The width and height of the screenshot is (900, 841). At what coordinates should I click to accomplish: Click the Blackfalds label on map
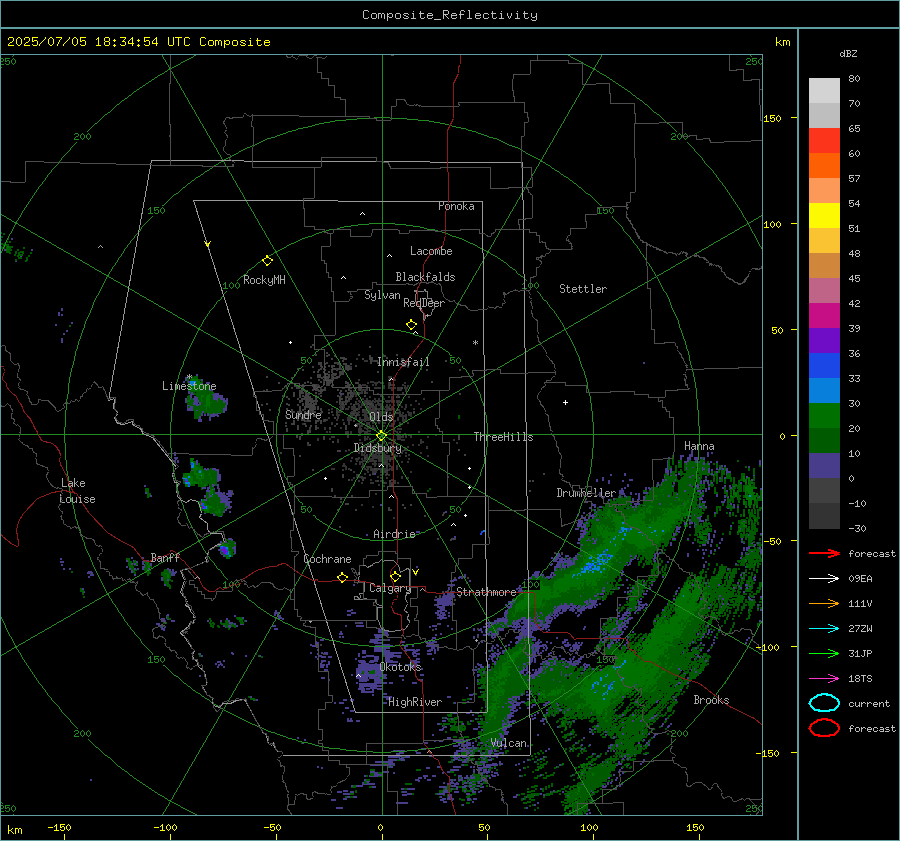click(x=425, y=277)
